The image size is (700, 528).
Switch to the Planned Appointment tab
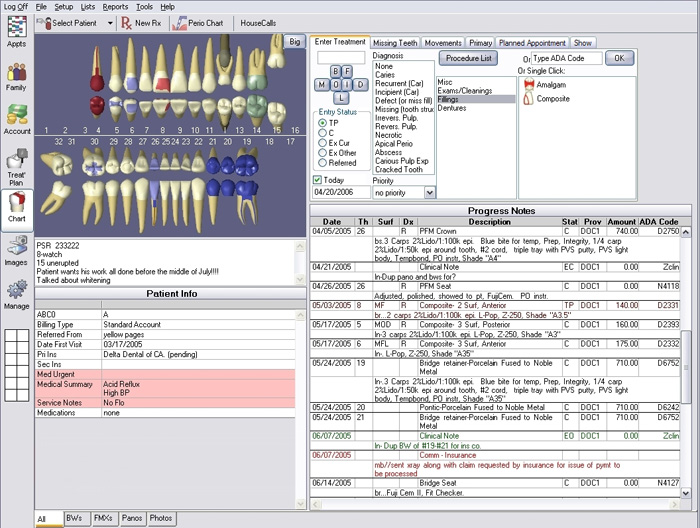click(532, 43)
